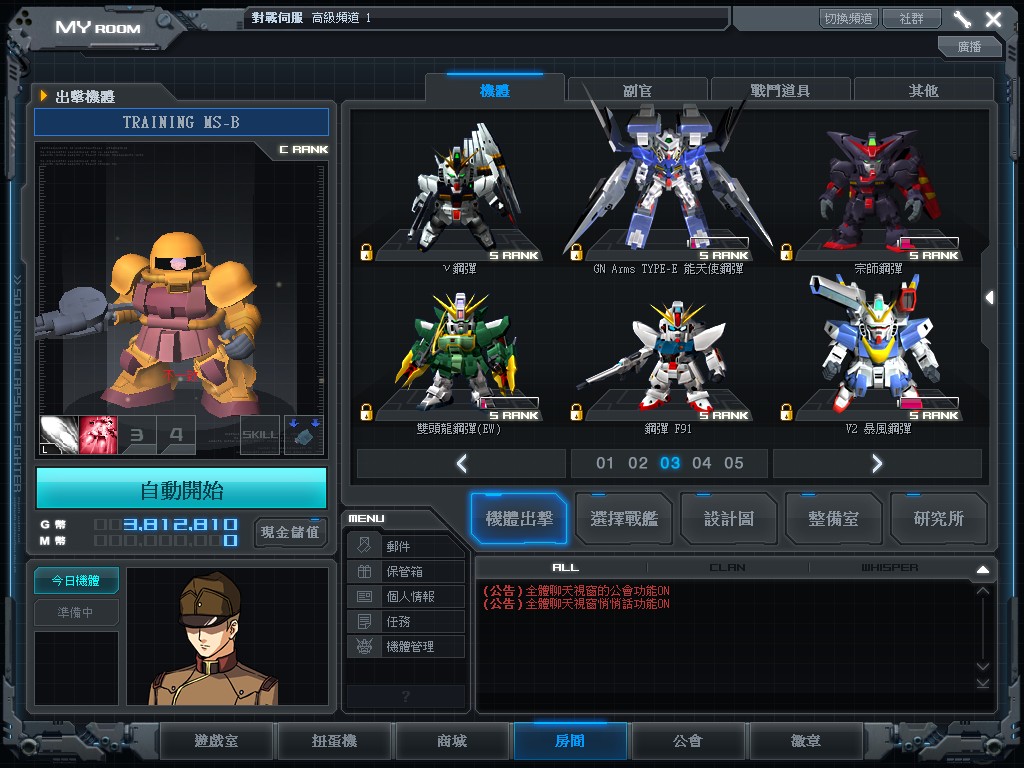Screen dimensions: 1024x768
Task: Click the ID card icon for 個人情報
Action: (x=364, y=596)
